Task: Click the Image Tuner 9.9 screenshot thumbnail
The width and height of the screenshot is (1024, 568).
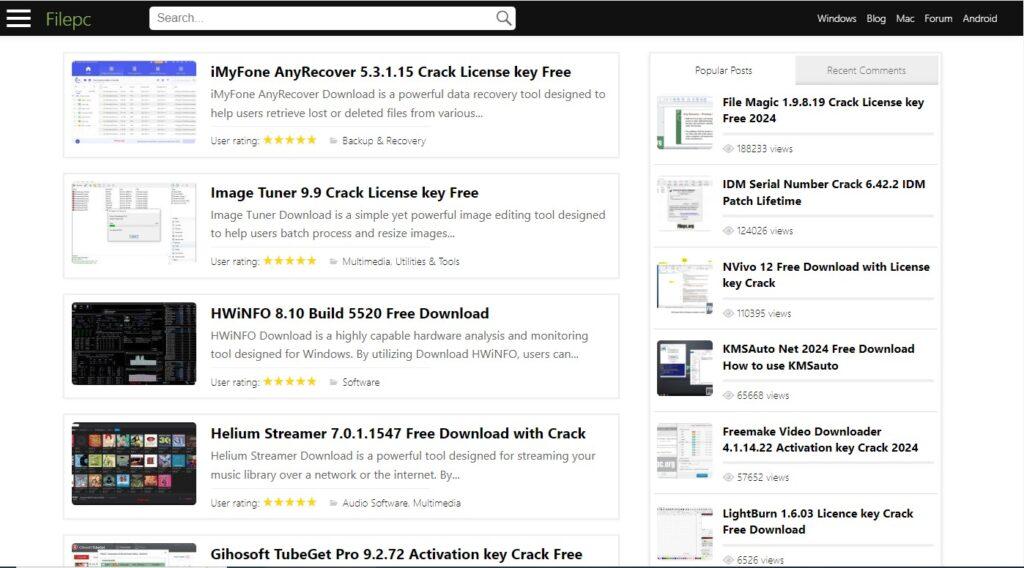Action: pos(134,222)
